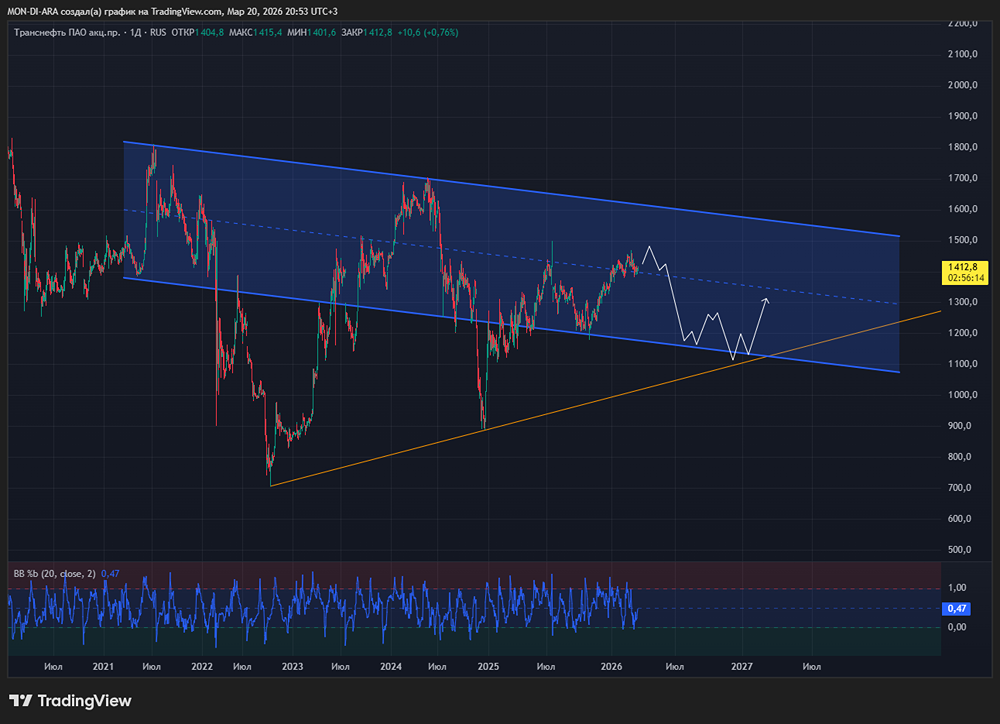Click the RUS exchange label

coord(158,33)
